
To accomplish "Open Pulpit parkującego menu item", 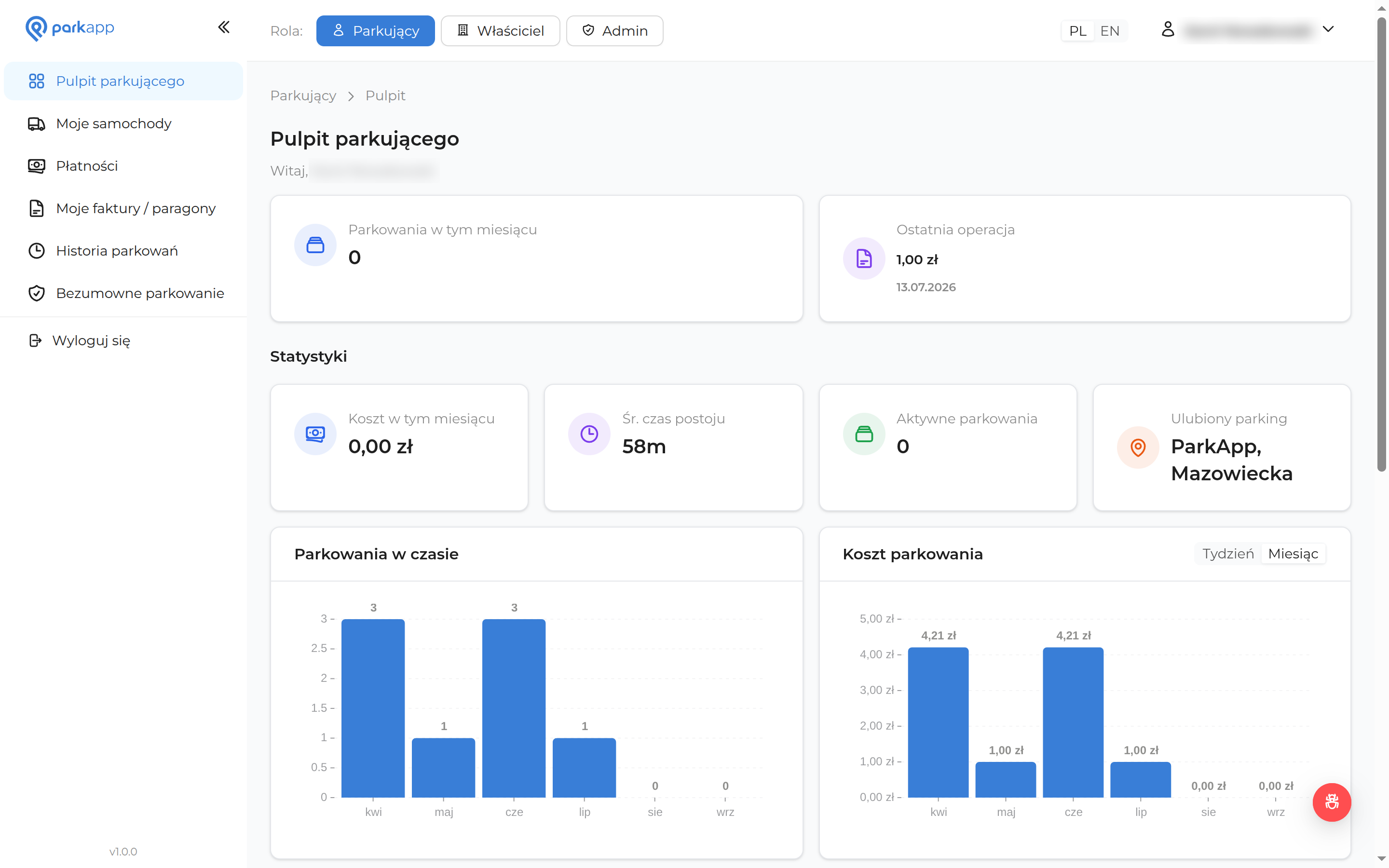I will coord(123,81).
